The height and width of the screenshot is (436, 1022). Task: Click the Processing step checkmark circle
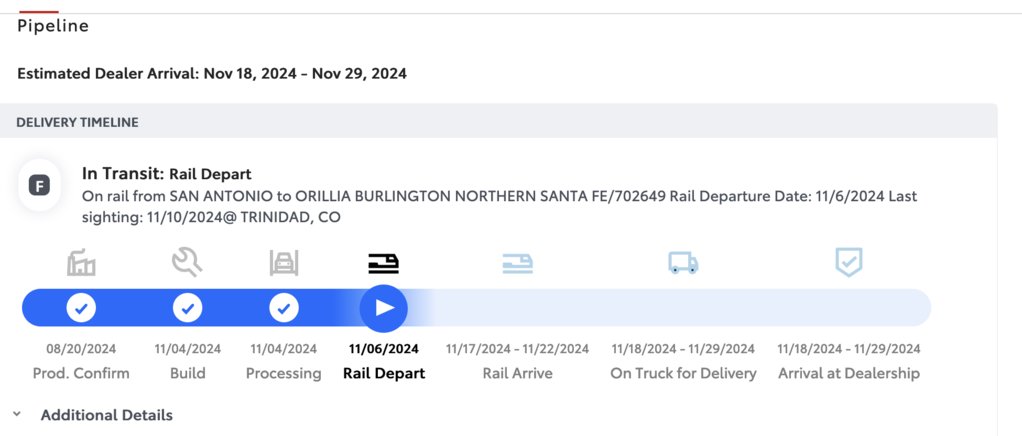pos(284,308)
